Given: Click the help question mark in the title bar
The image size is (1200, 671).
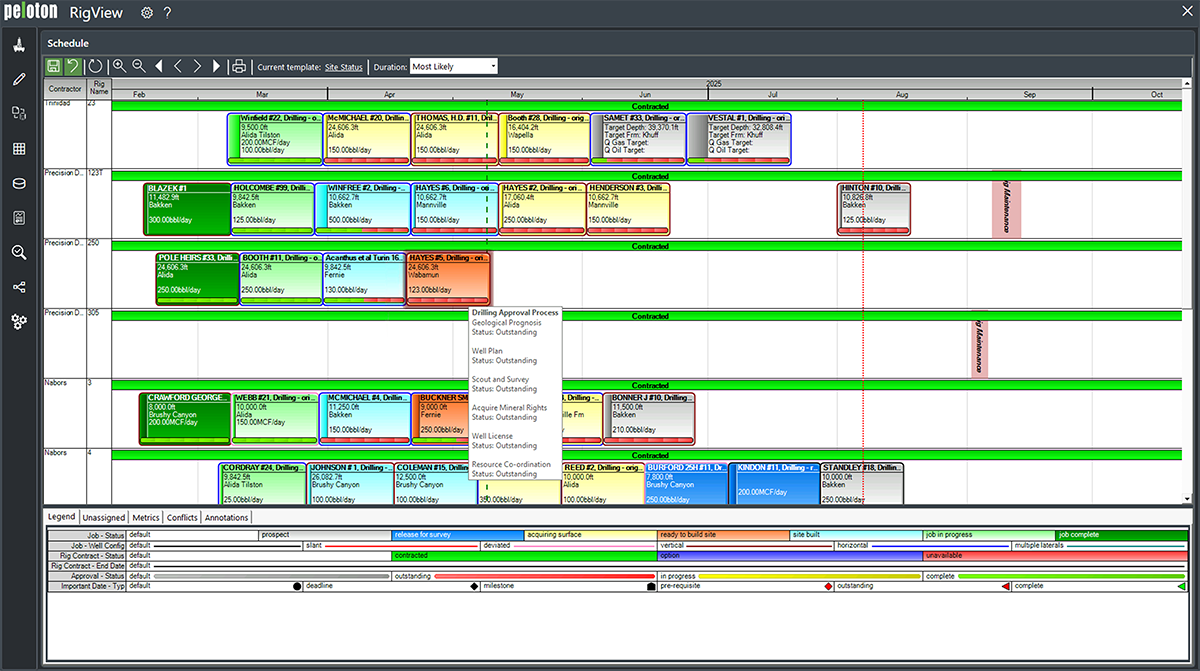Looking at the screenshot, I should pyautogui.click(x=167, y=13).
